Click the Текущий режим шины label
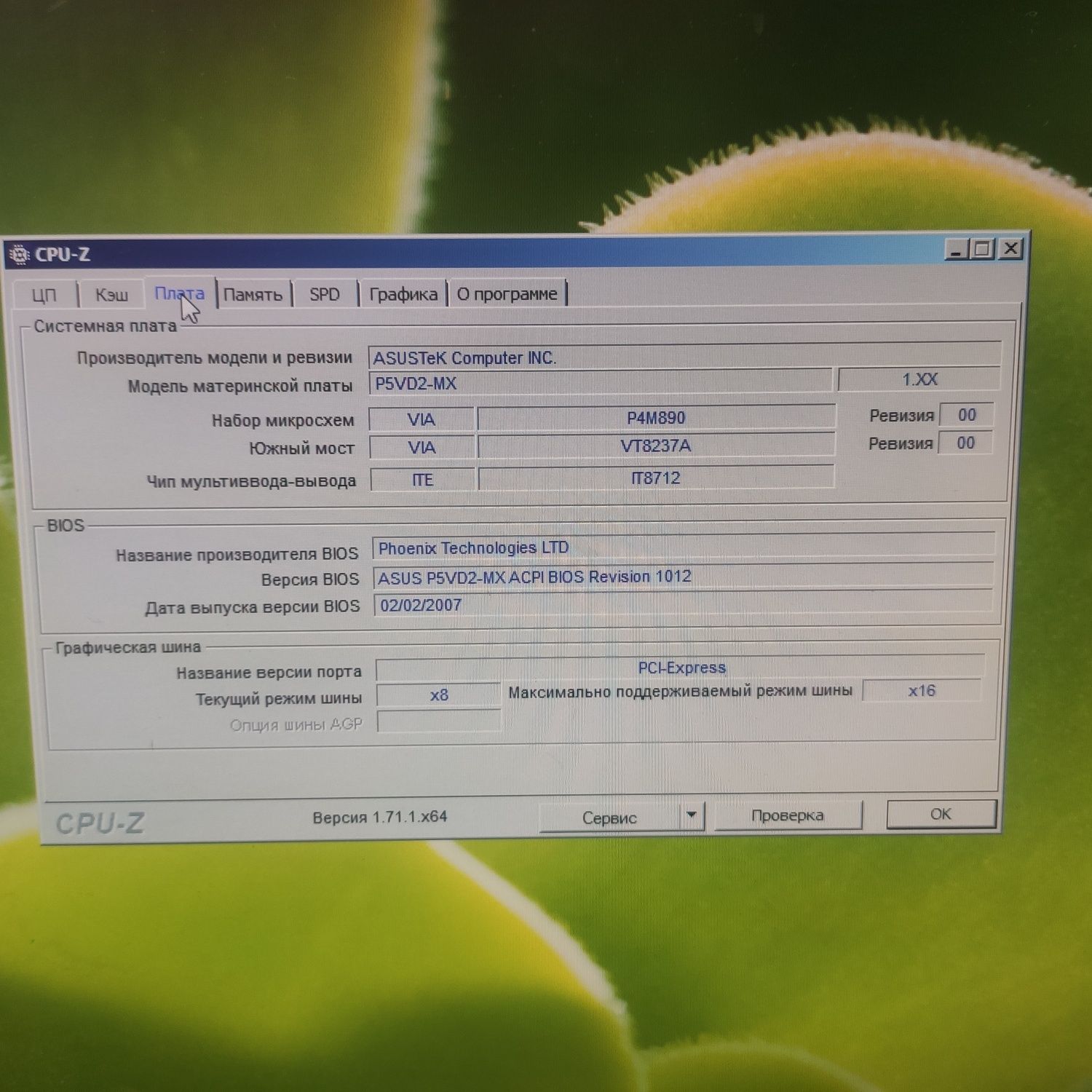The width and height of the screenshot is (1092, 1092). pyautogui.click(x=279, y=699)
